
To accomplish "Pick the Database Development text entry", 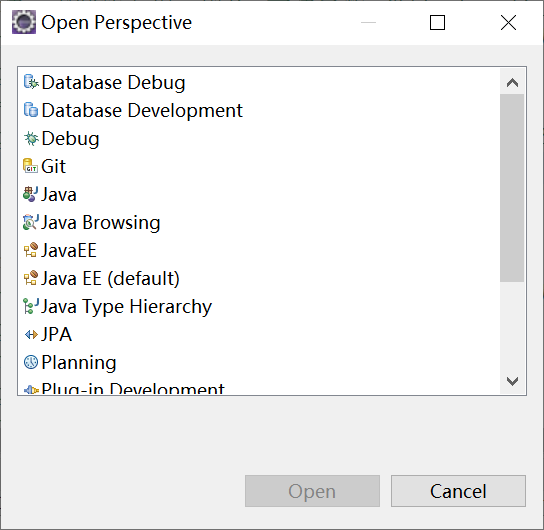I will click(x=142, y=110).
